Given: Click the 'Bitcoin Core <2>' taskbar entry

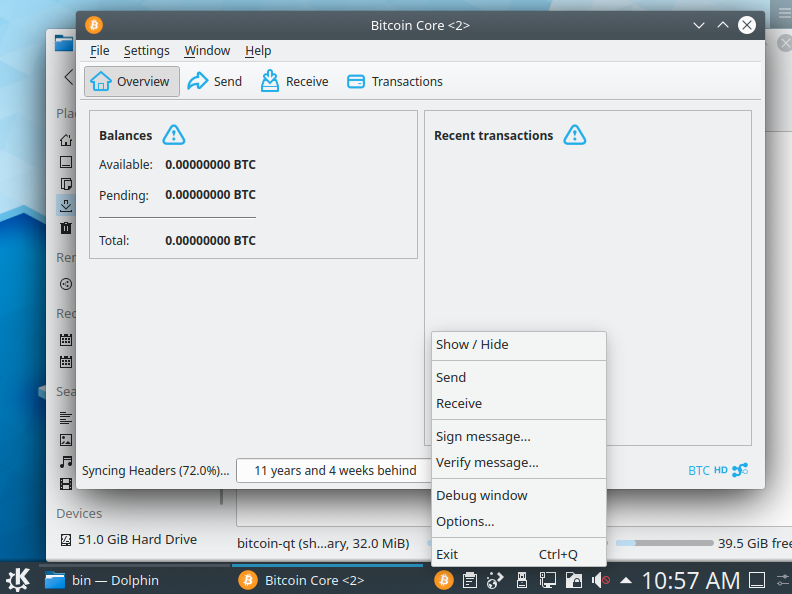Looking at the screenshot, I should tap(327, 580).
